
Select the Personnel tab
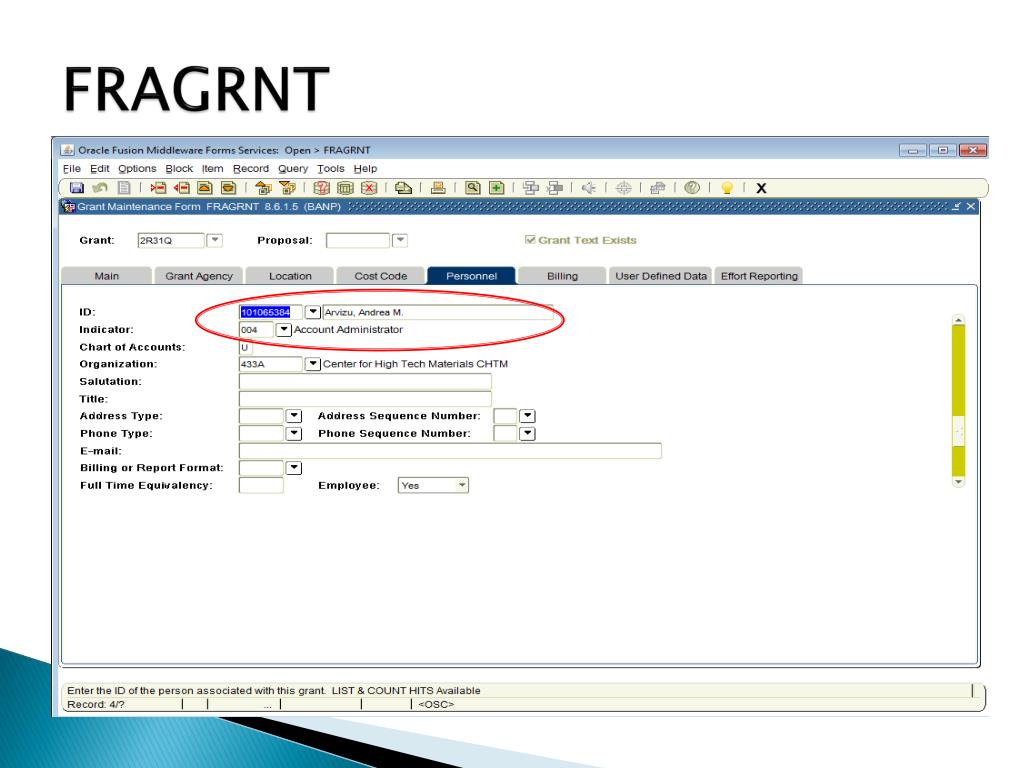click(x=472, y=276)
